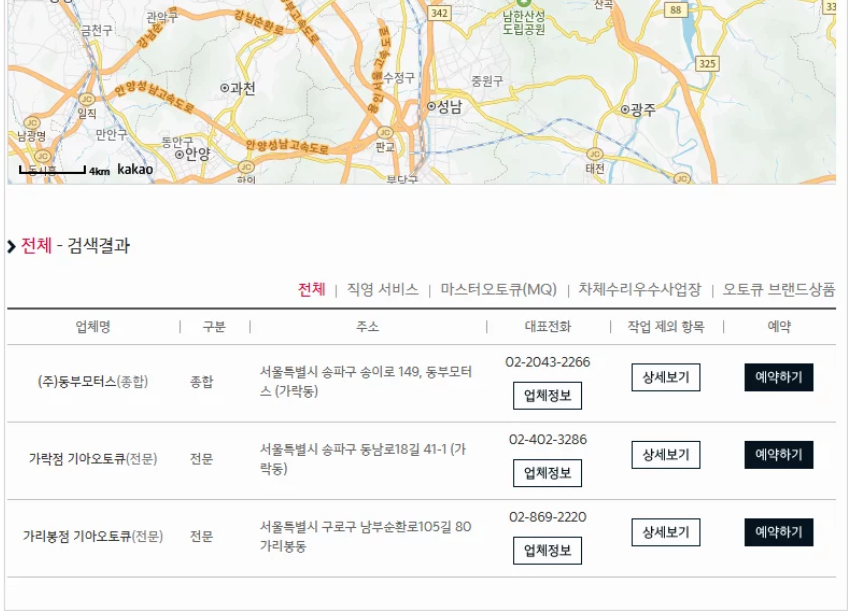The width and height of the screenshot is (854, 615).
Task: Click 예약하기 for 가락점 기아오토큐
Action: [779, 454]
